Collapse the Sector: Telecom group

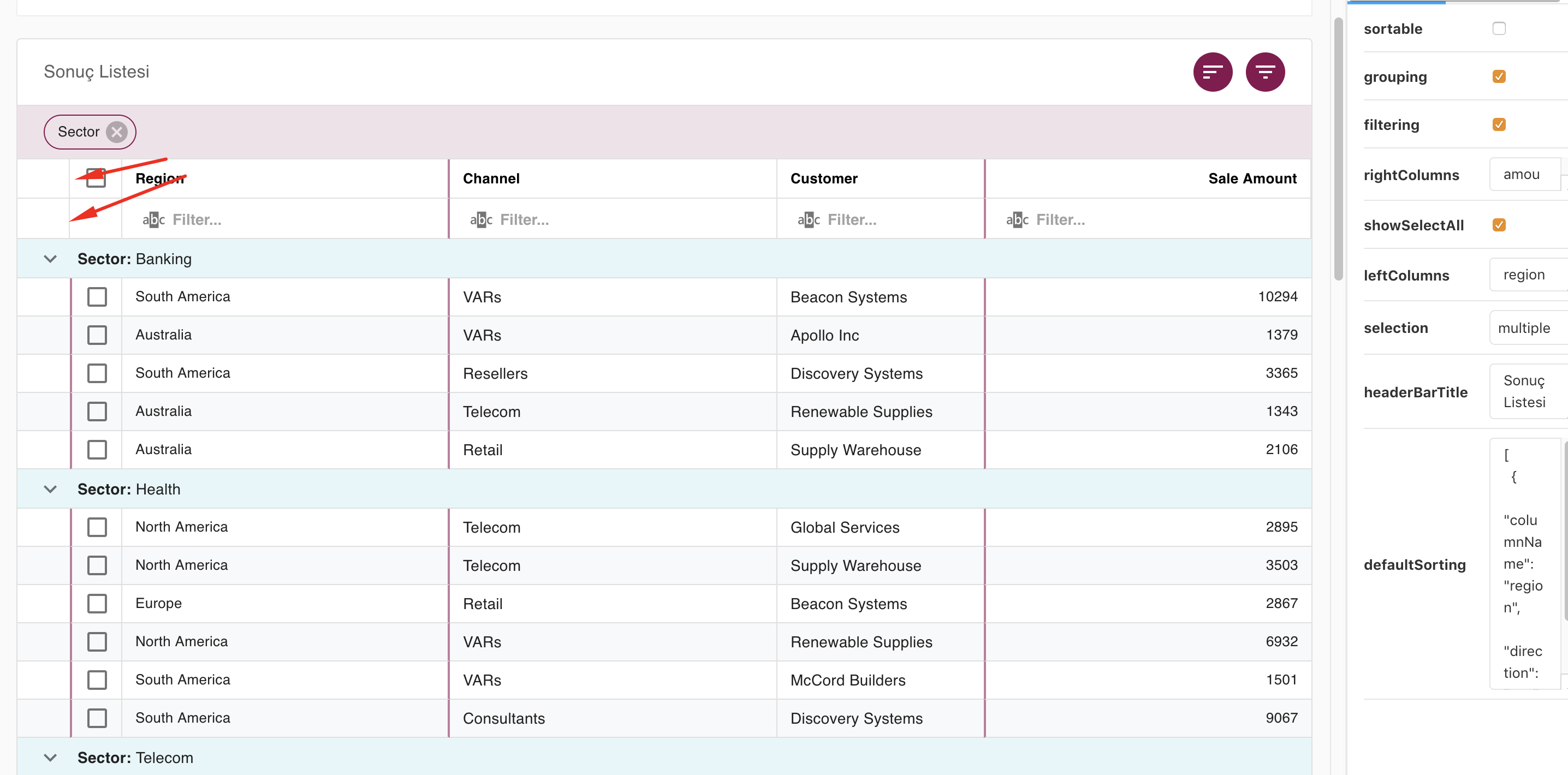51,758
